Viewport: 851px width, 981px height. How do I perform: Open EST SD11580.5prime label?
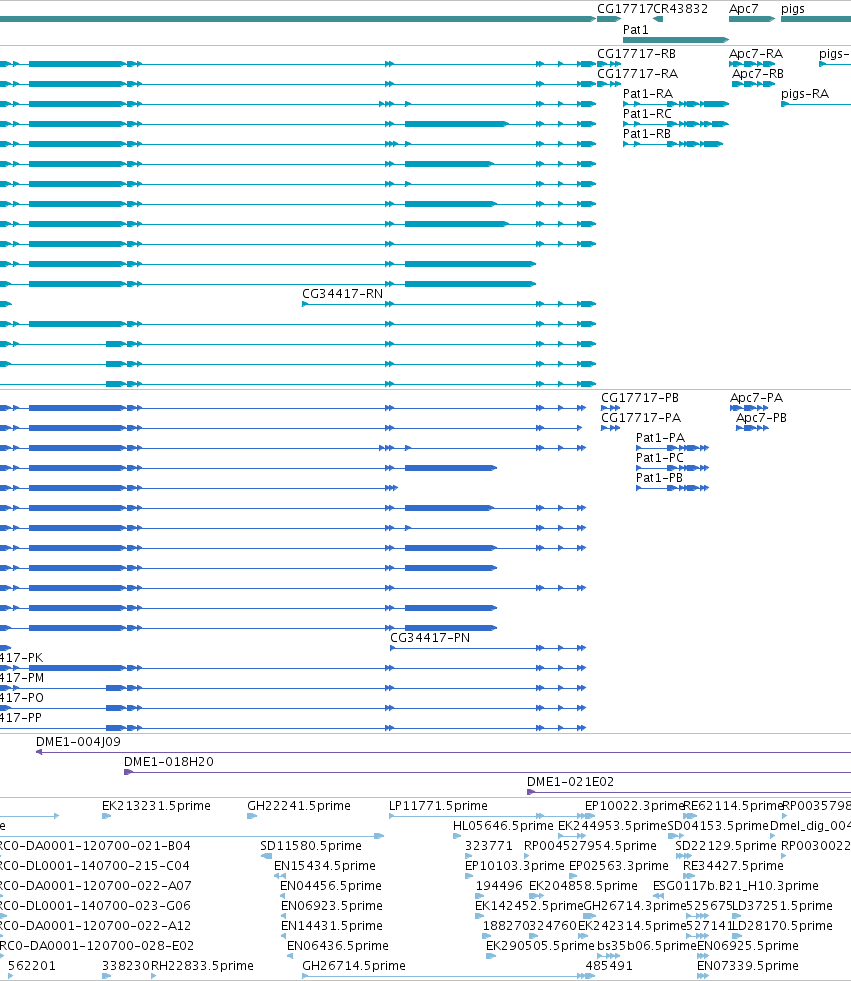click(x=311, y=846)
